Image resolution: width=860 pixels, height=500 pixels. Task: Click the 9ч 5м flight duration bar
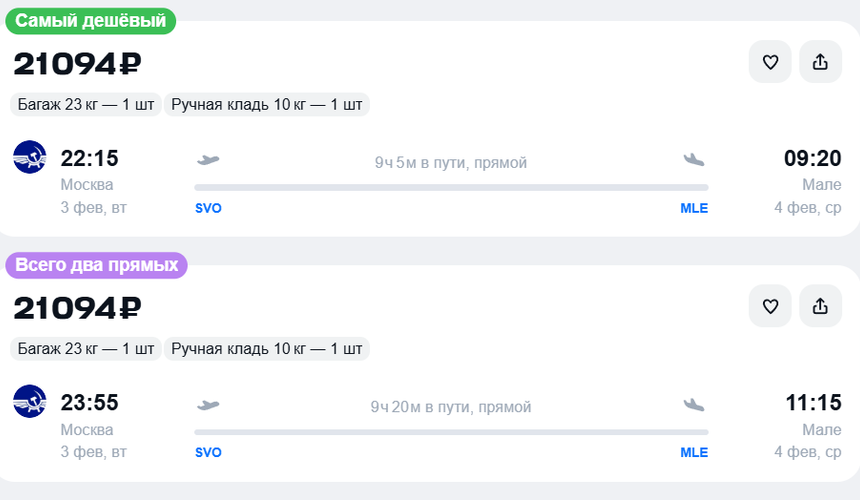click(x=451, y=186)
